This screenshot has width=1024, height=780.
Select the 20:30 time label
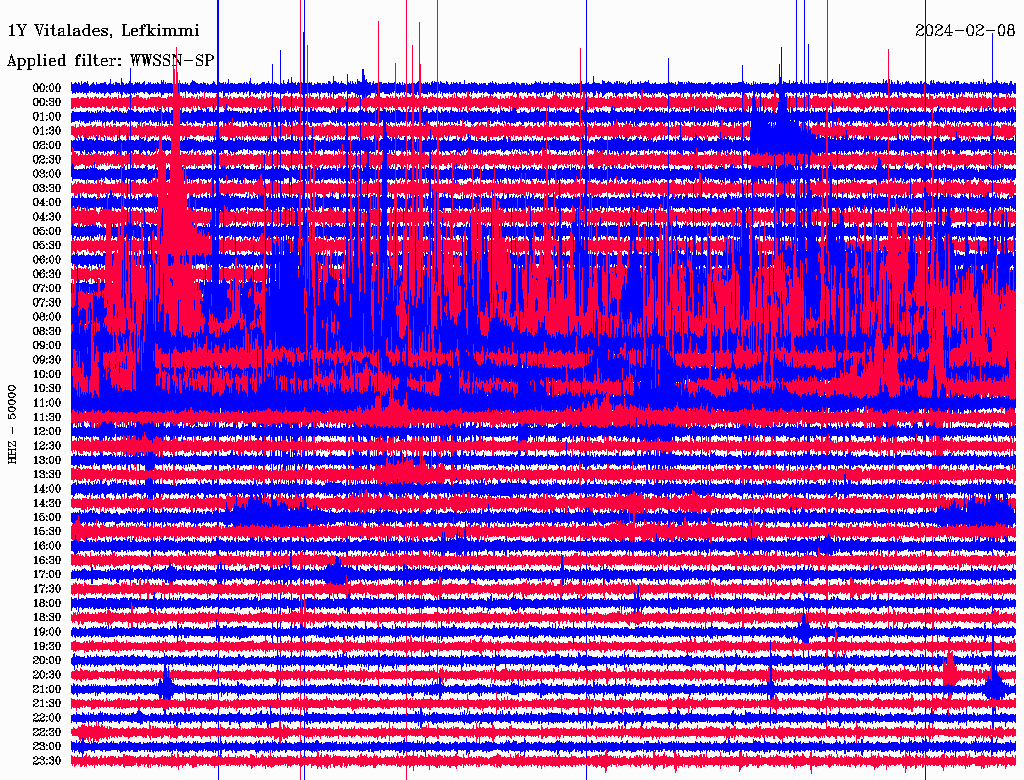[x=47, y=675]
